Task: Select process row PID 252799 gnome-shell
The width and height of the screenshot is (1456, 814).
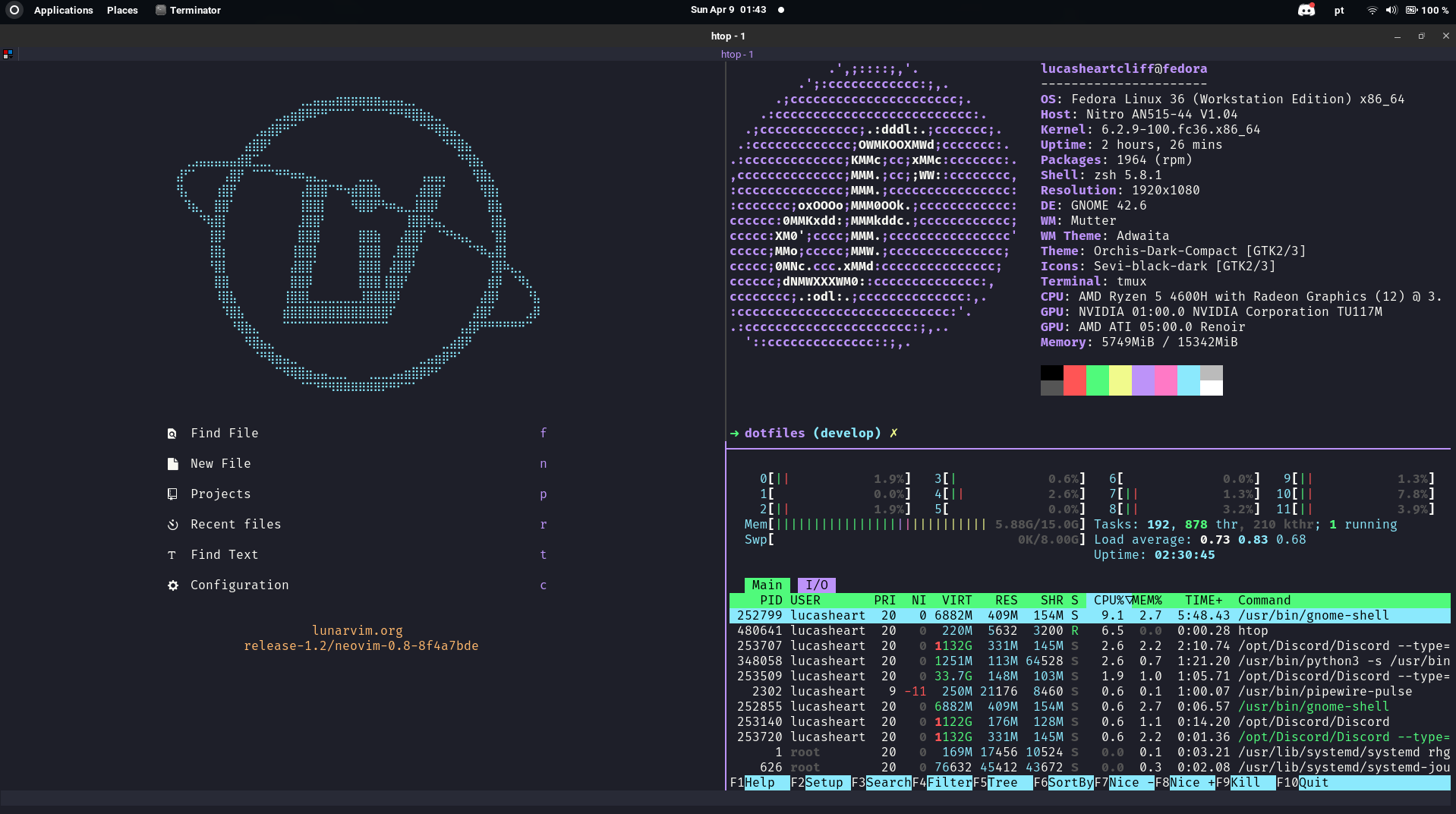Action: 1090,615
